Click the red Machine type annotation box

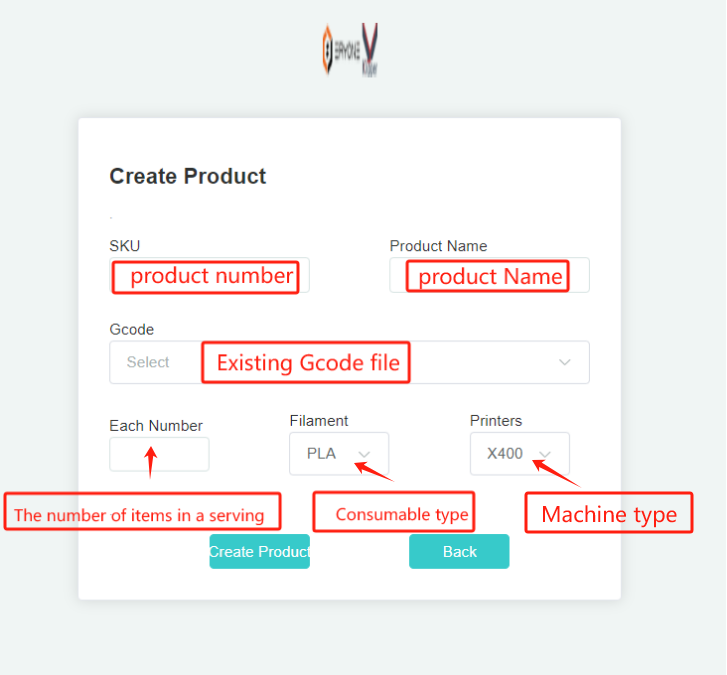click(x=609, y=512)
